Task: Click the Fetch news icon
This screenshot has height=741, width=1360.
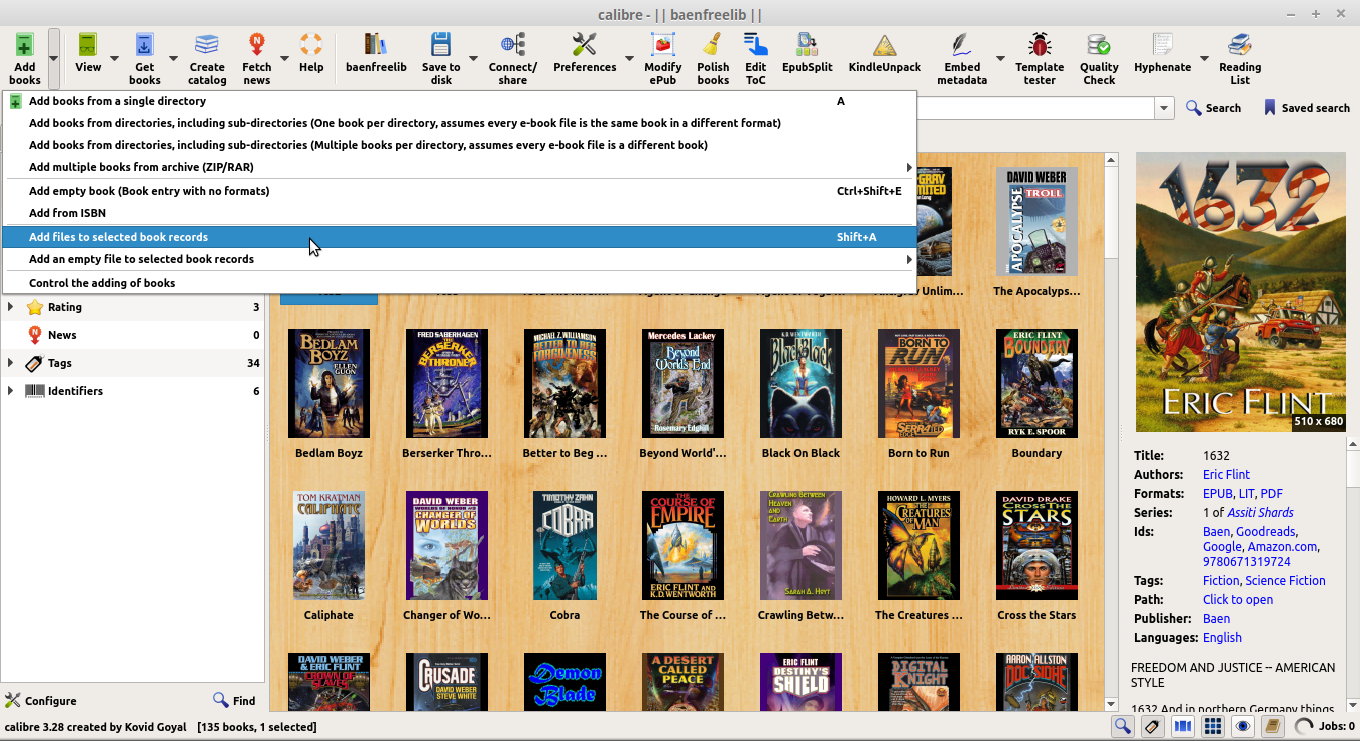Action: 257,46
